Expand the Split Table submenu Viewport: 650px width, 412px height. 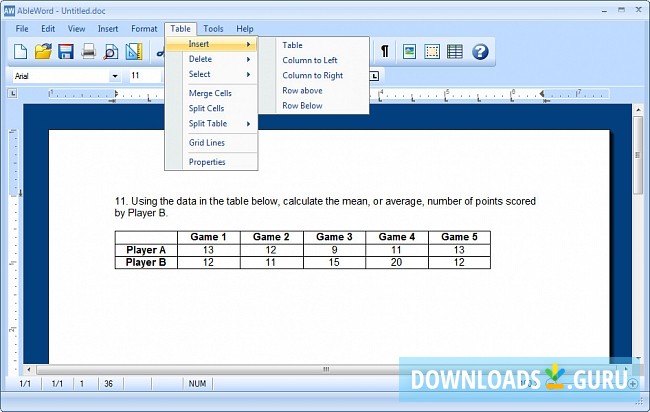(x=211, y=124)
